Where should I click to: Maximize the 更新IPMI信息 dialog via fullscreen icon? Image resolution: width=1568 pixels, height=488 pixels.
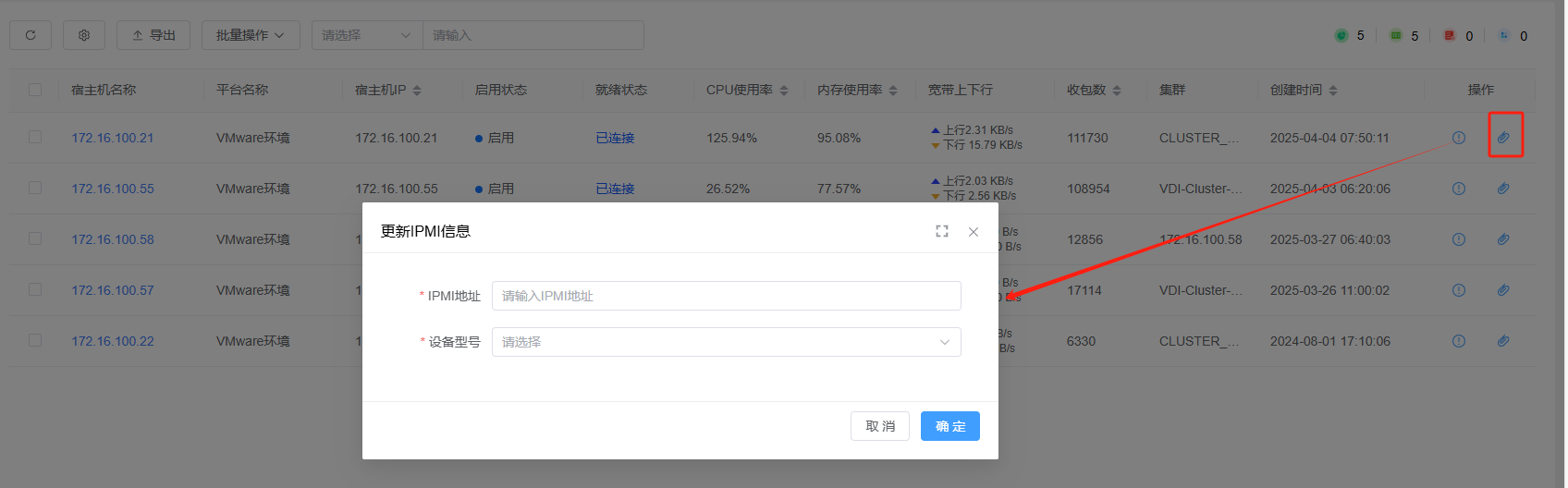coord(942,231)
